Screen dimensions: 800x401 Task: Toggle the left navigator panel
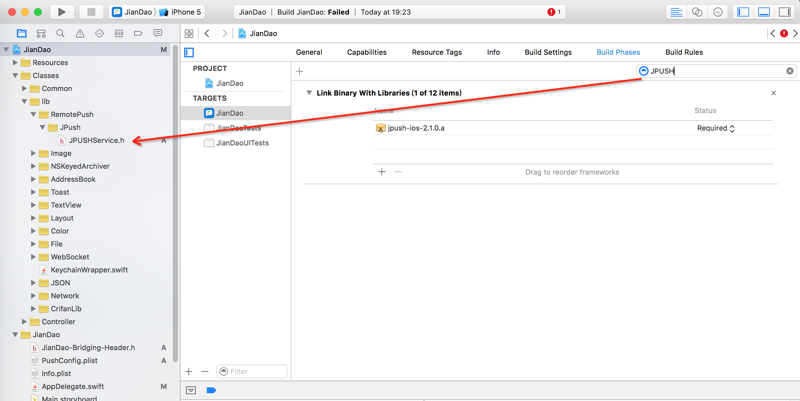743,12
